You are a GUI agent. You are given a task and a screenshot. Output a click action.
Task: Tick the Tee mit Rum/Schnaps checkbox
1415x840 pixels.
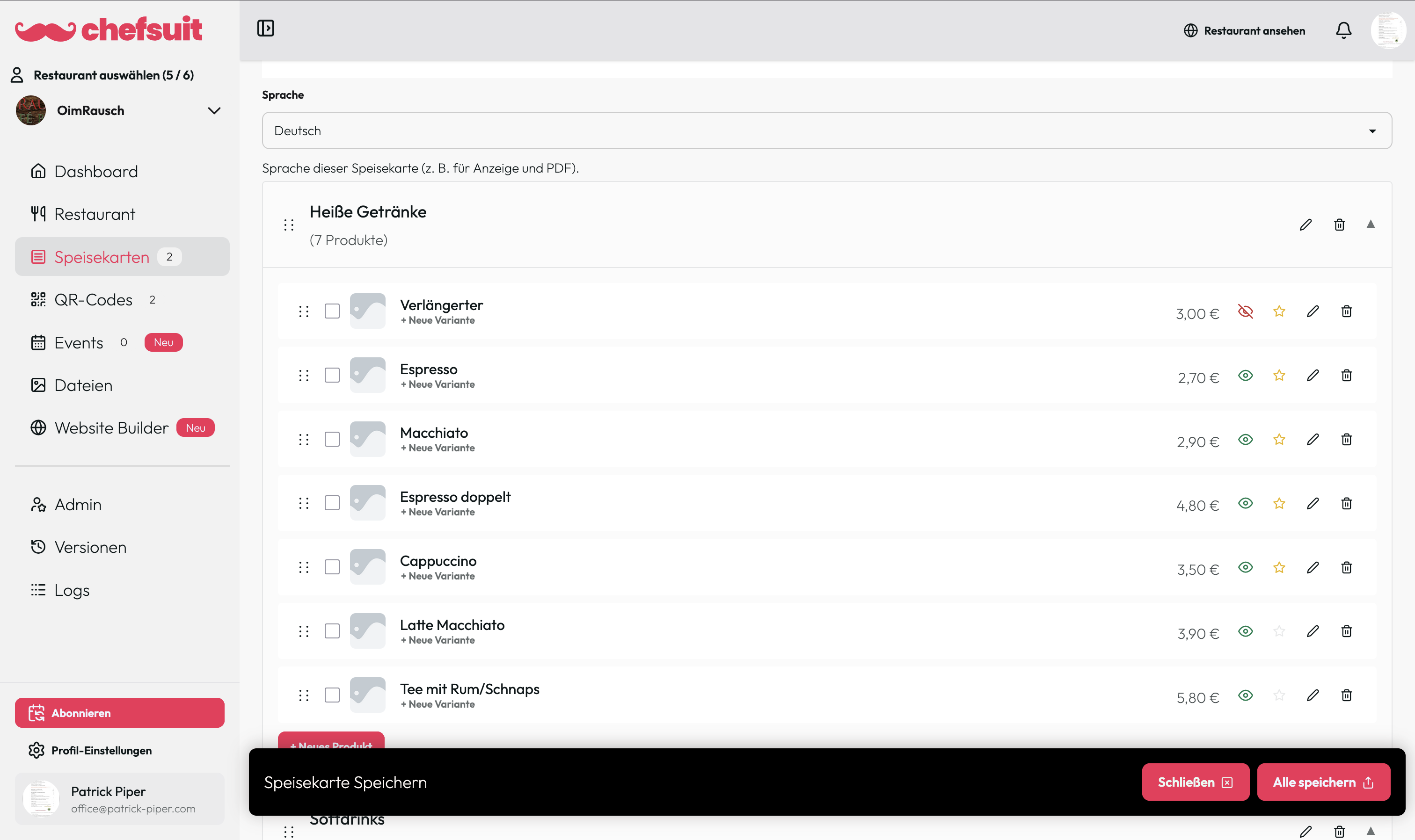click(332, 695)
